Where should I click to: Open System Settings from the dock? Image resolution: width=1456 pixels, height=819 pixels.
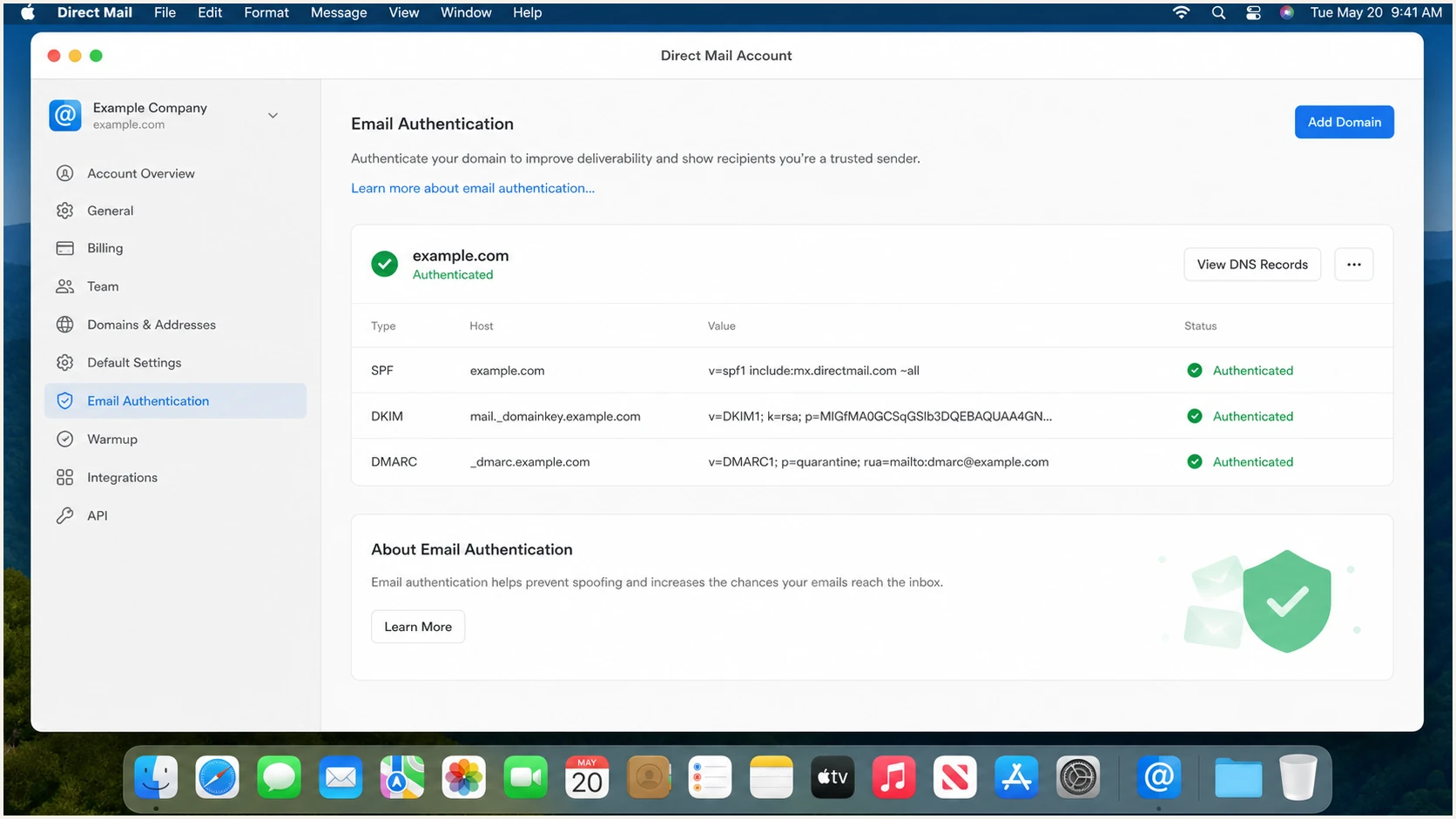pos(1078,777)
